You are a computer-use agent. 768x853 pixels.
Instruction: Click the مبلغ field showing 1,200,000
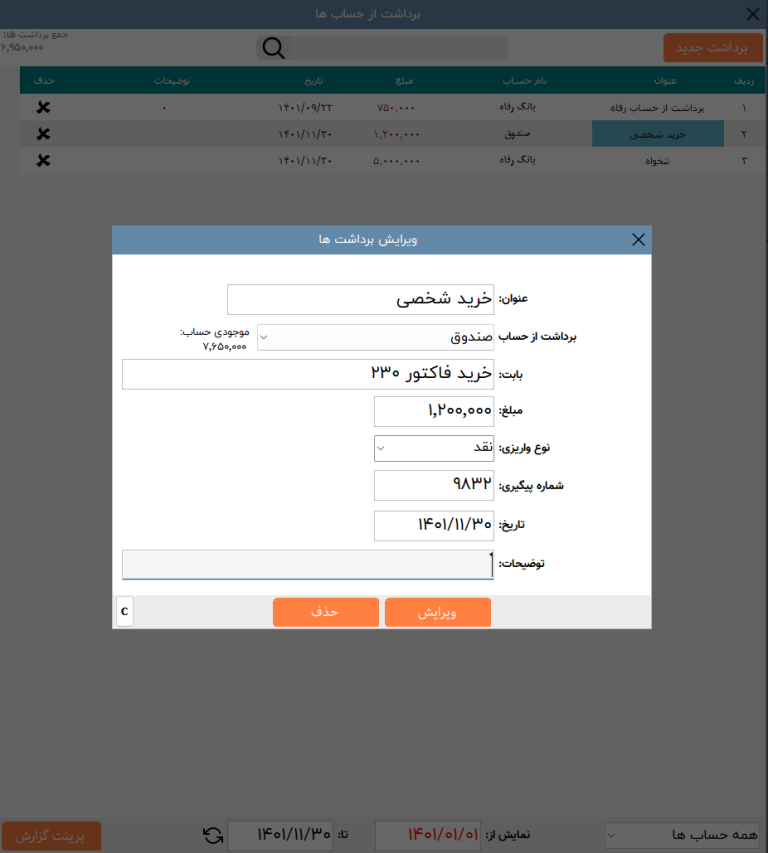[434, 411]
